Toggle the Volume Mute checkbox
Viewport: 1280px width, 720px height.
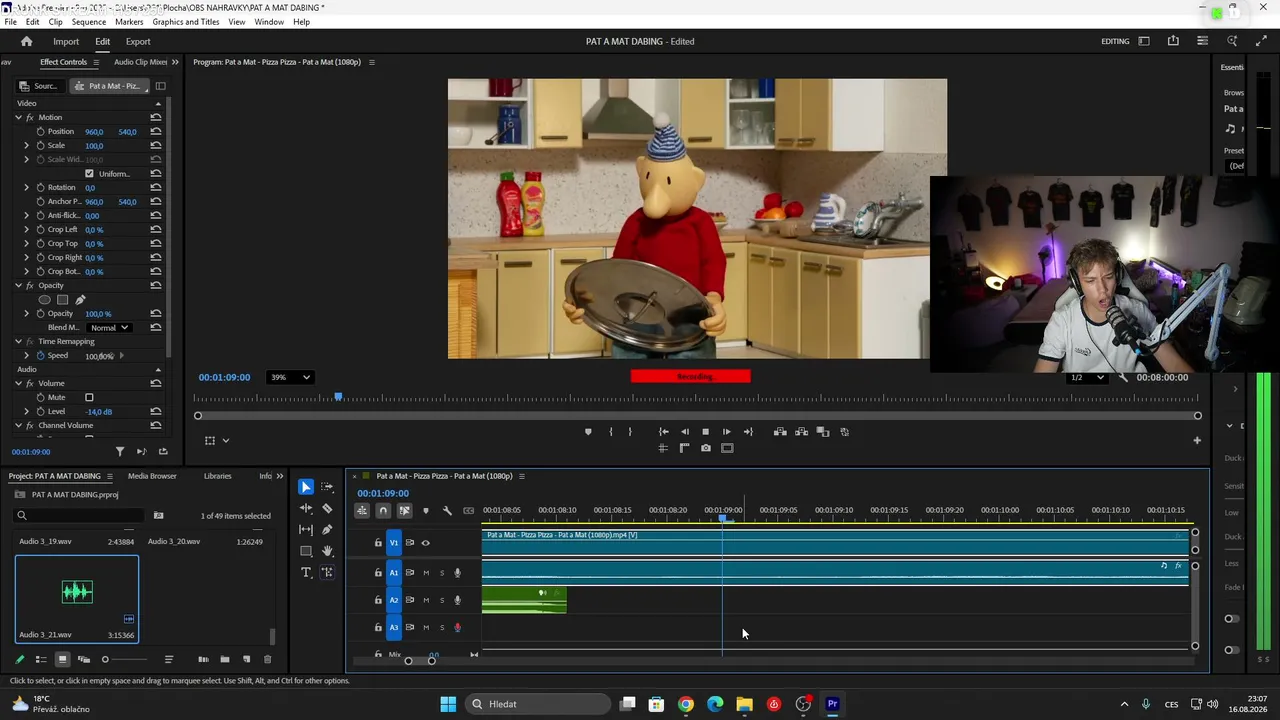click(89, 398)
